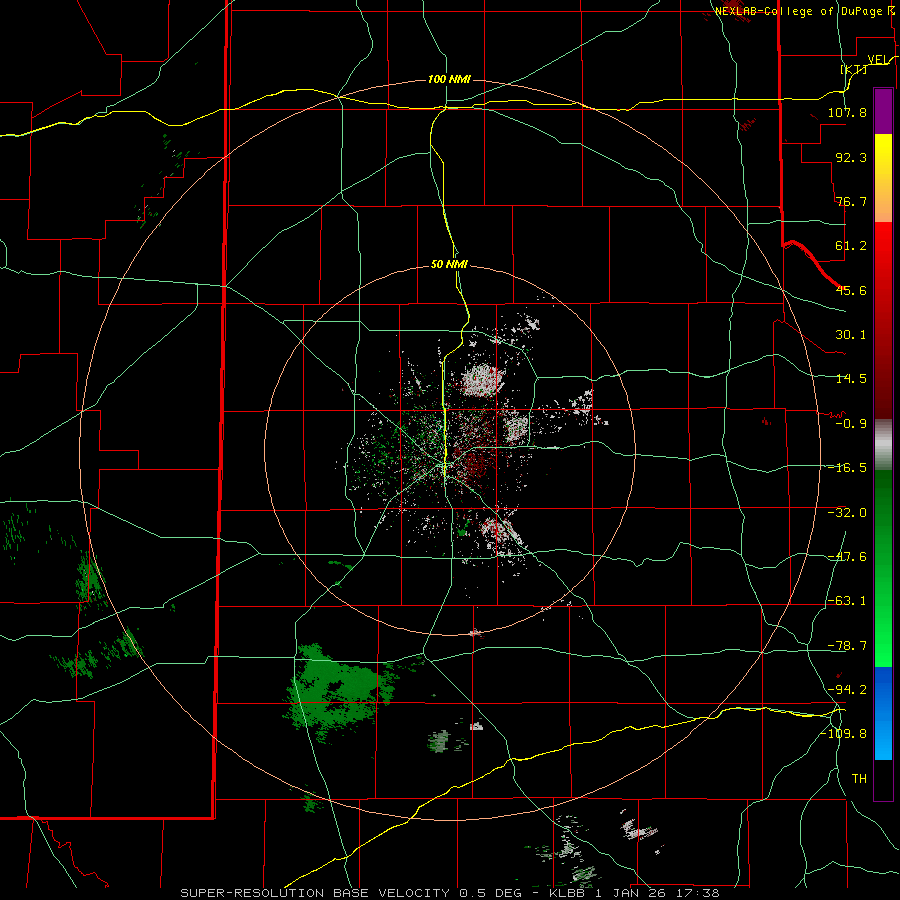Click the -109.8 legend value

click(844, 734)
